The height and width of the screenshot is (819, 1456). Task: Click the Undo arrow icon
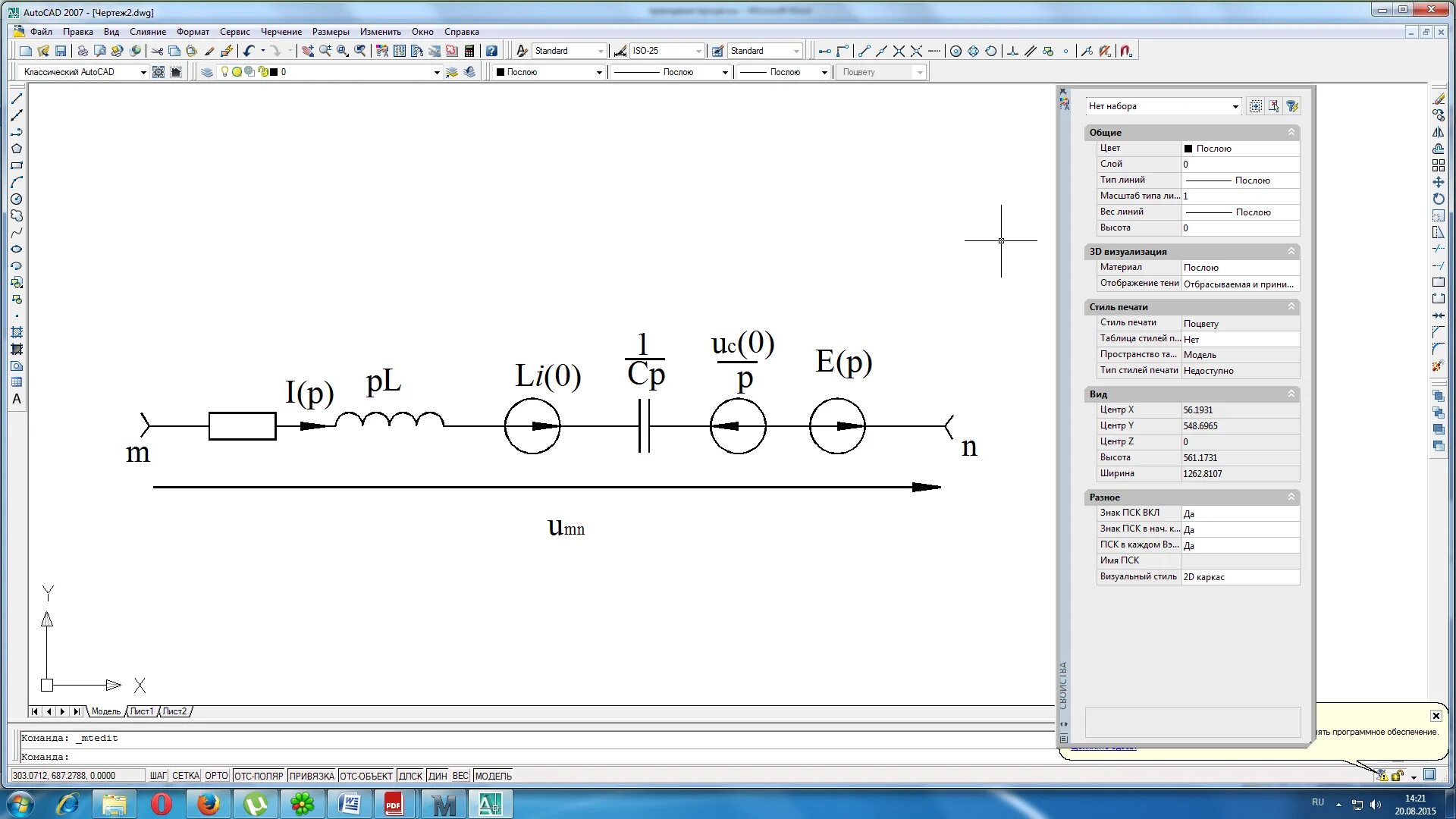click(x=249, y=51)
